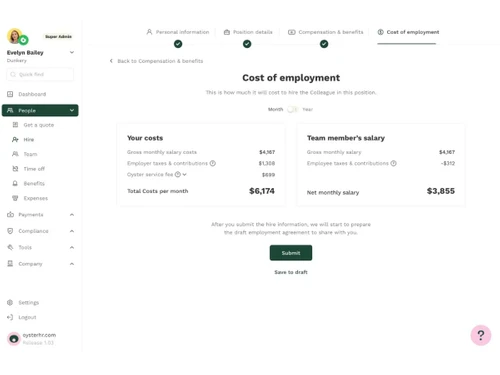Expand the Company section chevron

pos(72,264)
